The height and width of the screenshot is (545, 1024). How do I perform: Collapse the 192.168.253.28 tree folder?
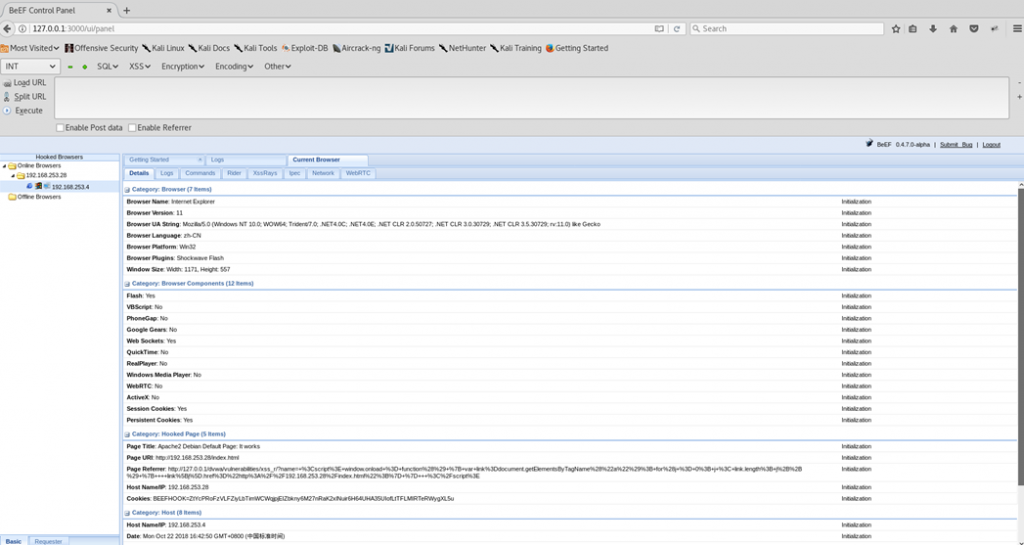coord(12,176)
